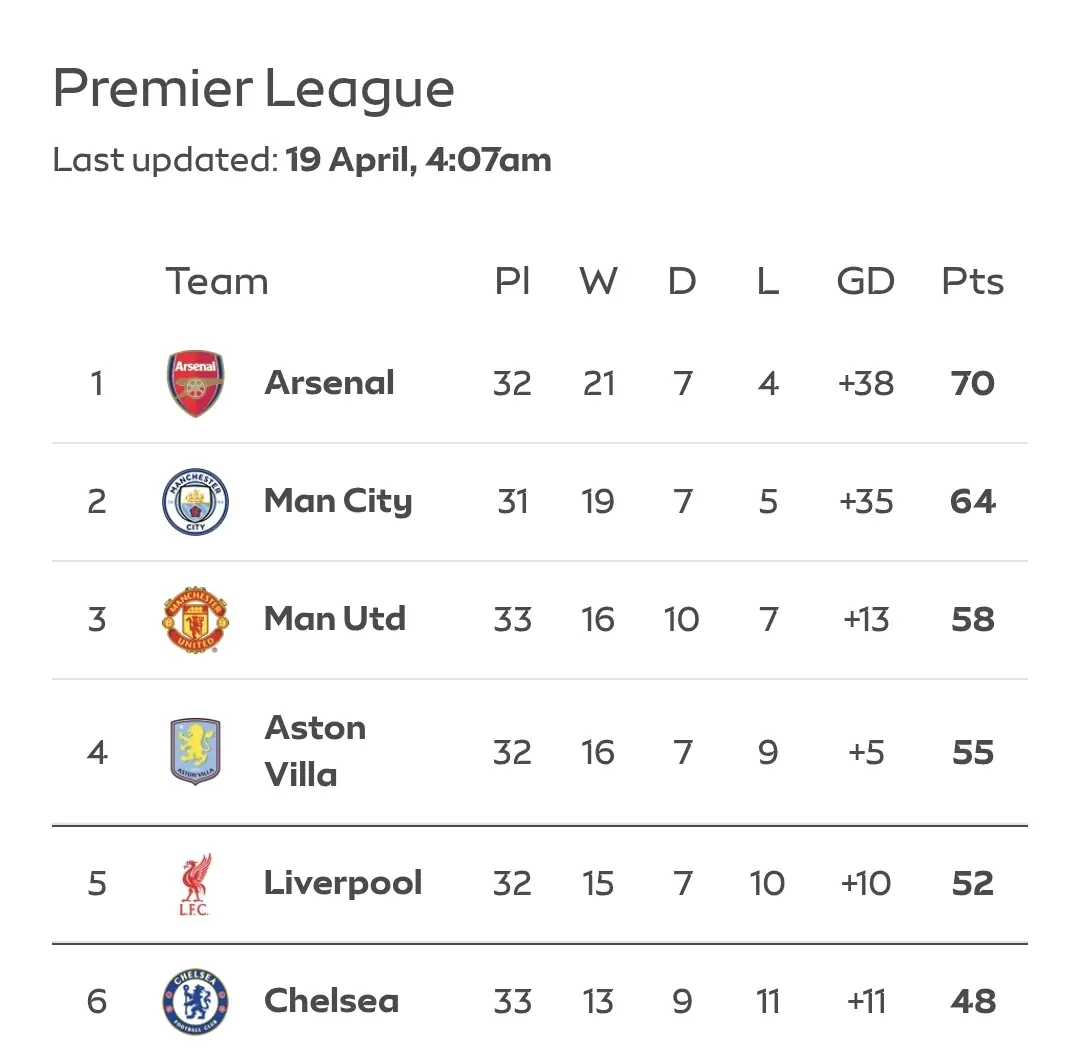Tap the Manchester United crest
Screen dimensions: 1080x1056
[195, 620]
